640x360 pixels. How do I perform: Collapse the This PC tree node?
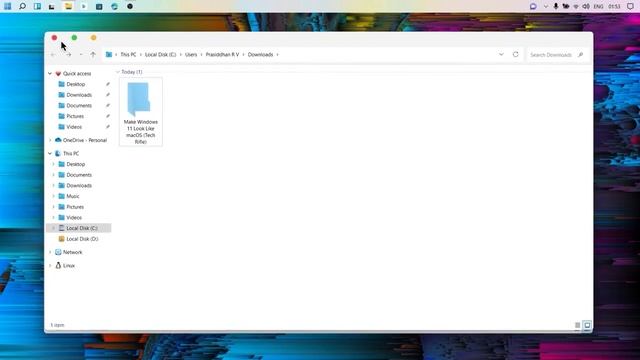(x=50, y=153)
